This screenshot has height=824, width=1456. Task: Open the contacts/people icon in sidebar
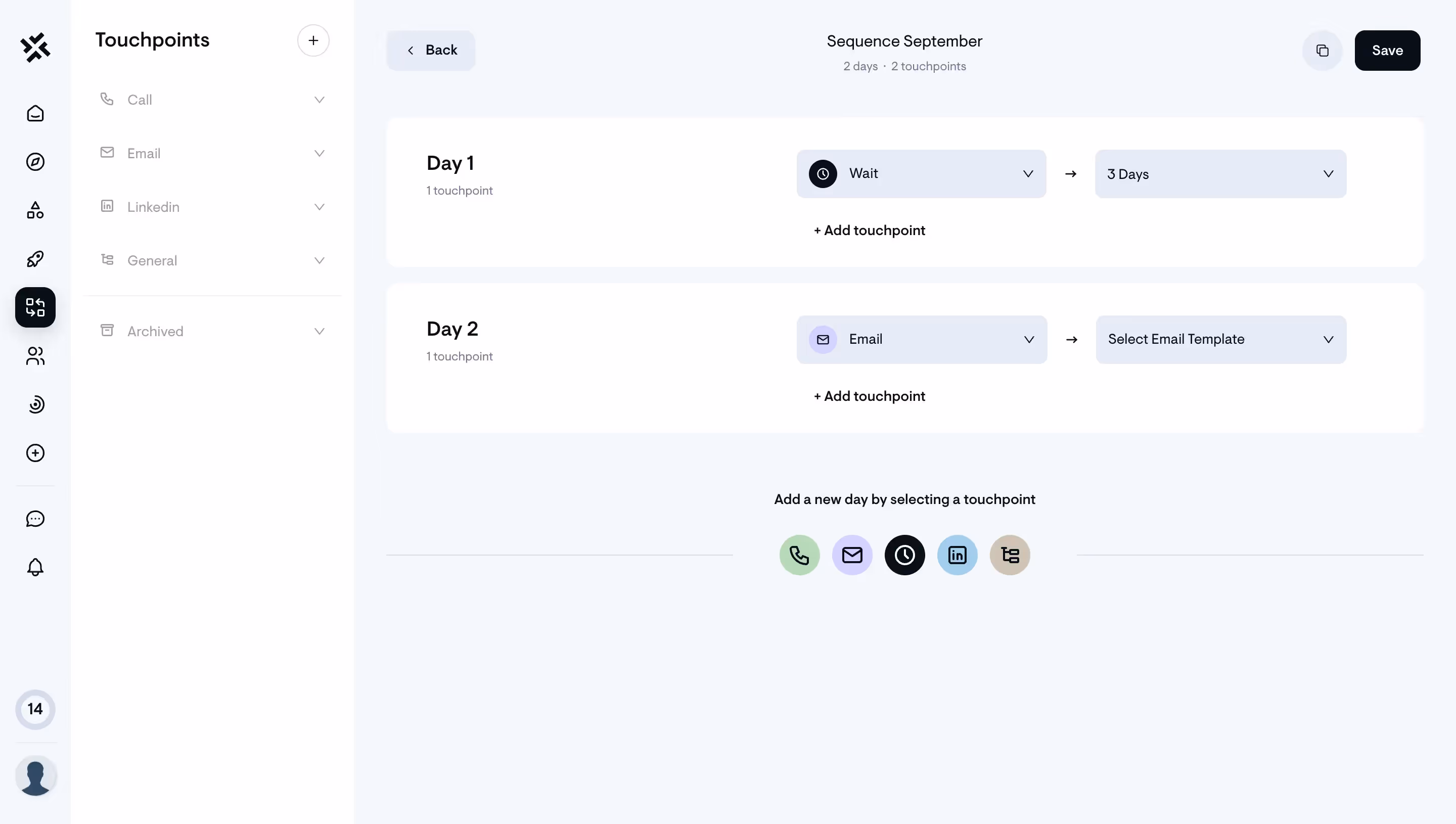(35, 356)
